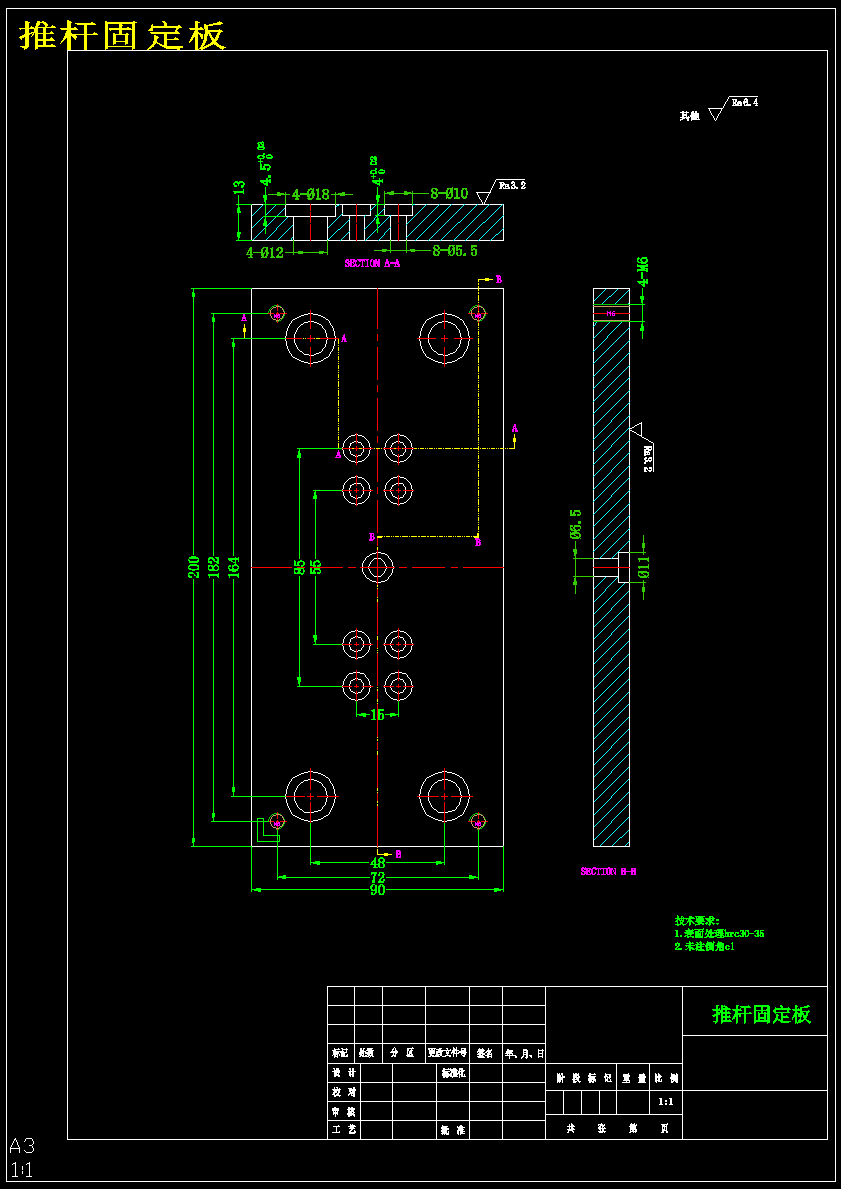Select the SECTION B-B label

point(608,872)
